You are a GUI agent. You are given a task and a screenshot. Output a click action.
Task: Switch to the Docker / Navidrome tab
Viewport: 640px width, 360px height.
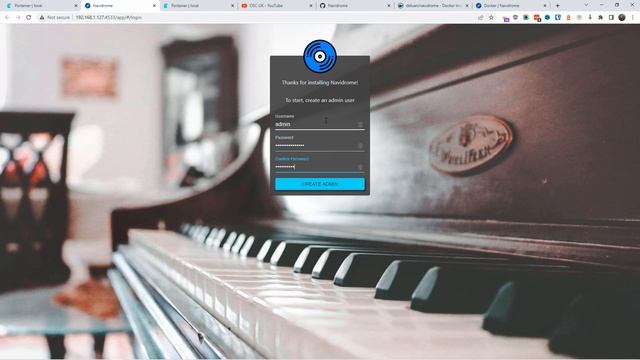pos(510,6)
